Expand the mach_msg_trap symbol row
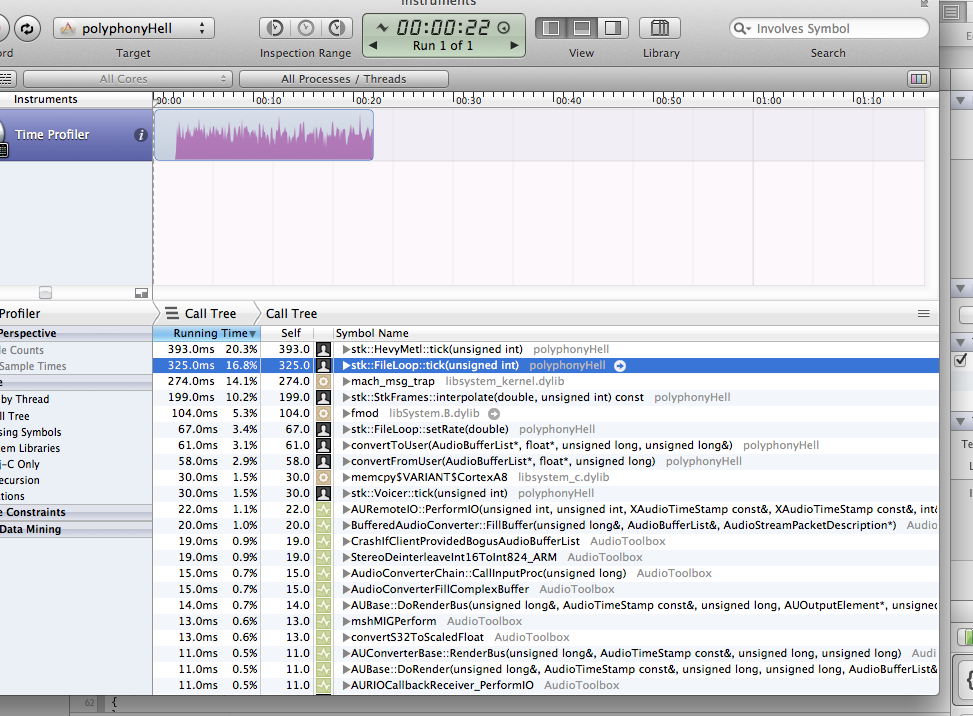 346,382
